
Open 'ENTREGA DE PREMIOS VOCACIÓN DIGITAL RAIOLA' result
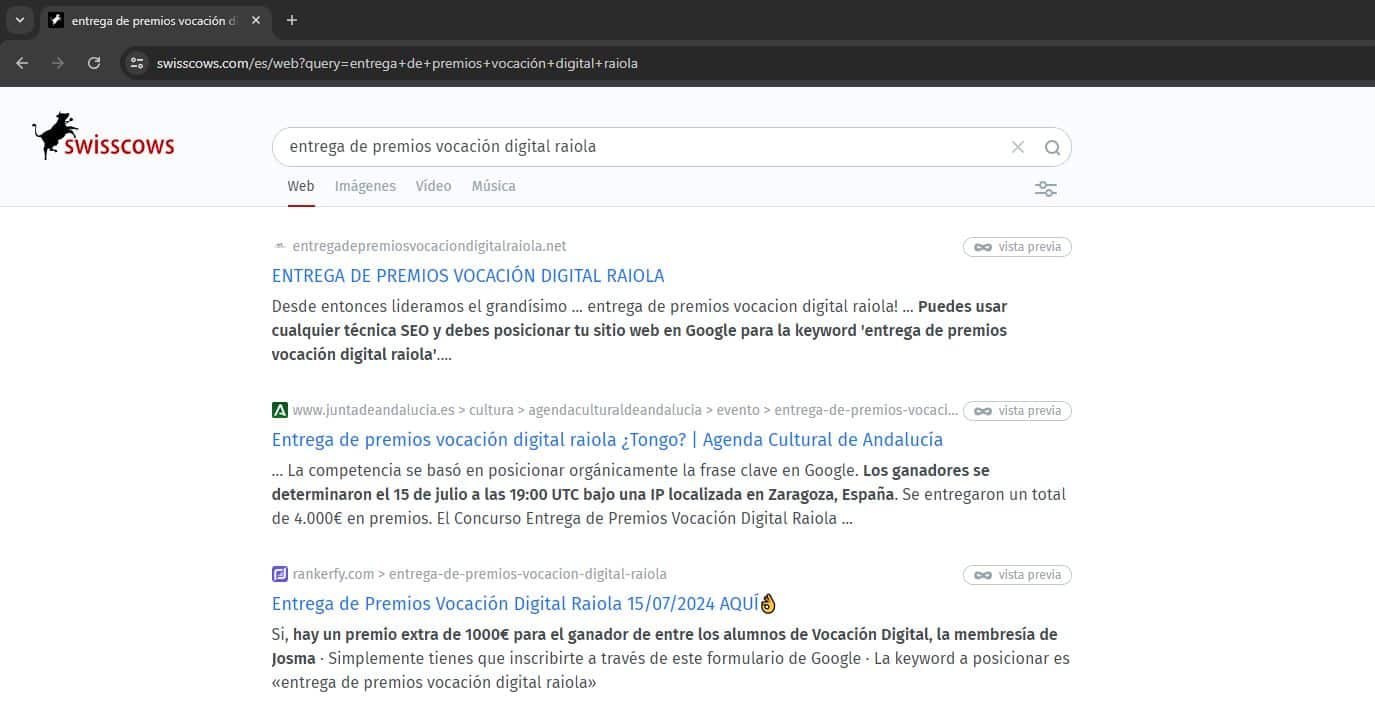(468, 275)
